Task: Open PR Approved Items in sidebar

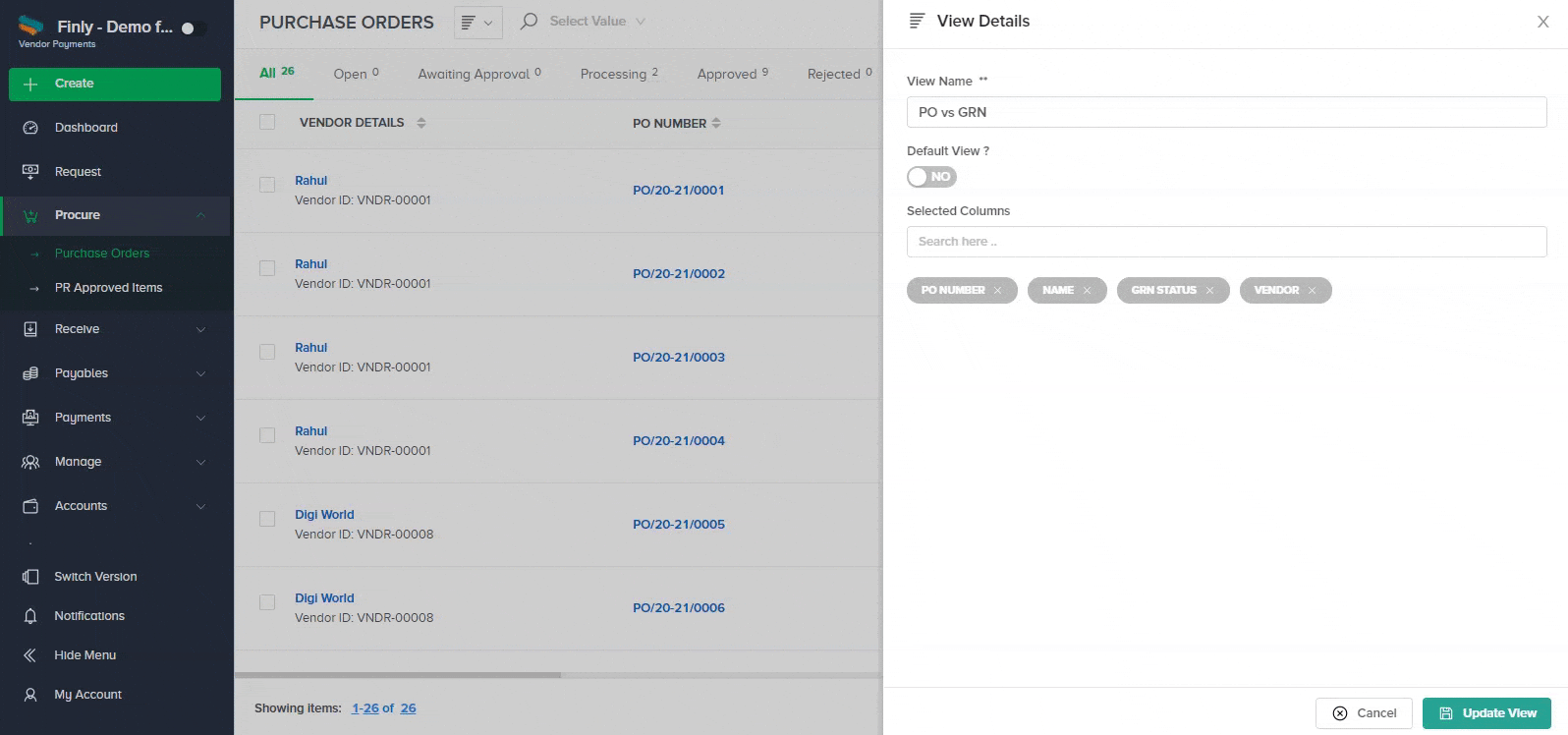Action: pos(108,288)
